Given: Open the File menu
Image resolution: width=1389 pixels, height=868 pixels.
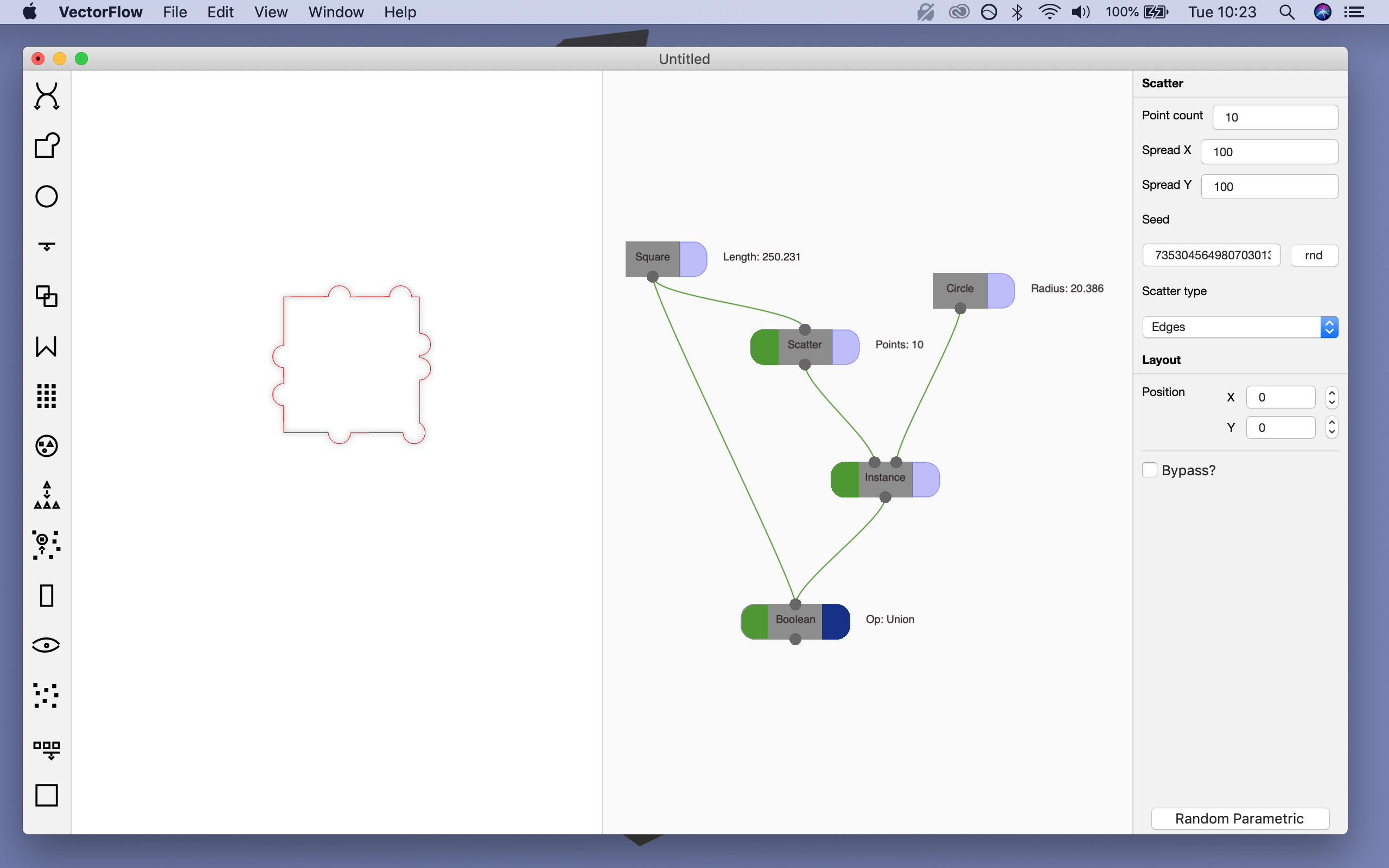Looking at the screenshot, I should (175, 12).
